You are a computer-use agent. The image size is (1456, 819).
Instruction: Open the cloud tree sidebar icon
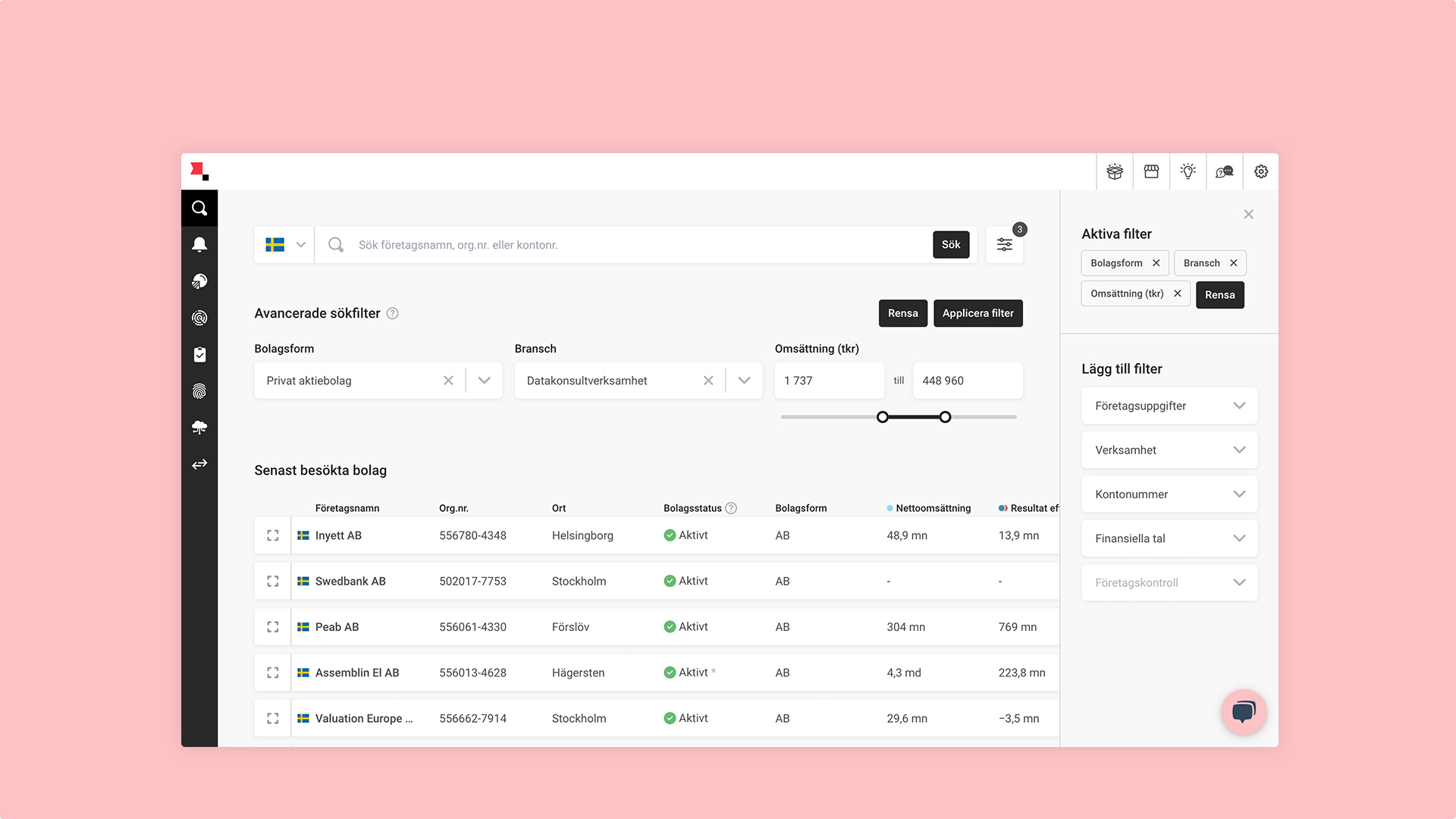199,428
